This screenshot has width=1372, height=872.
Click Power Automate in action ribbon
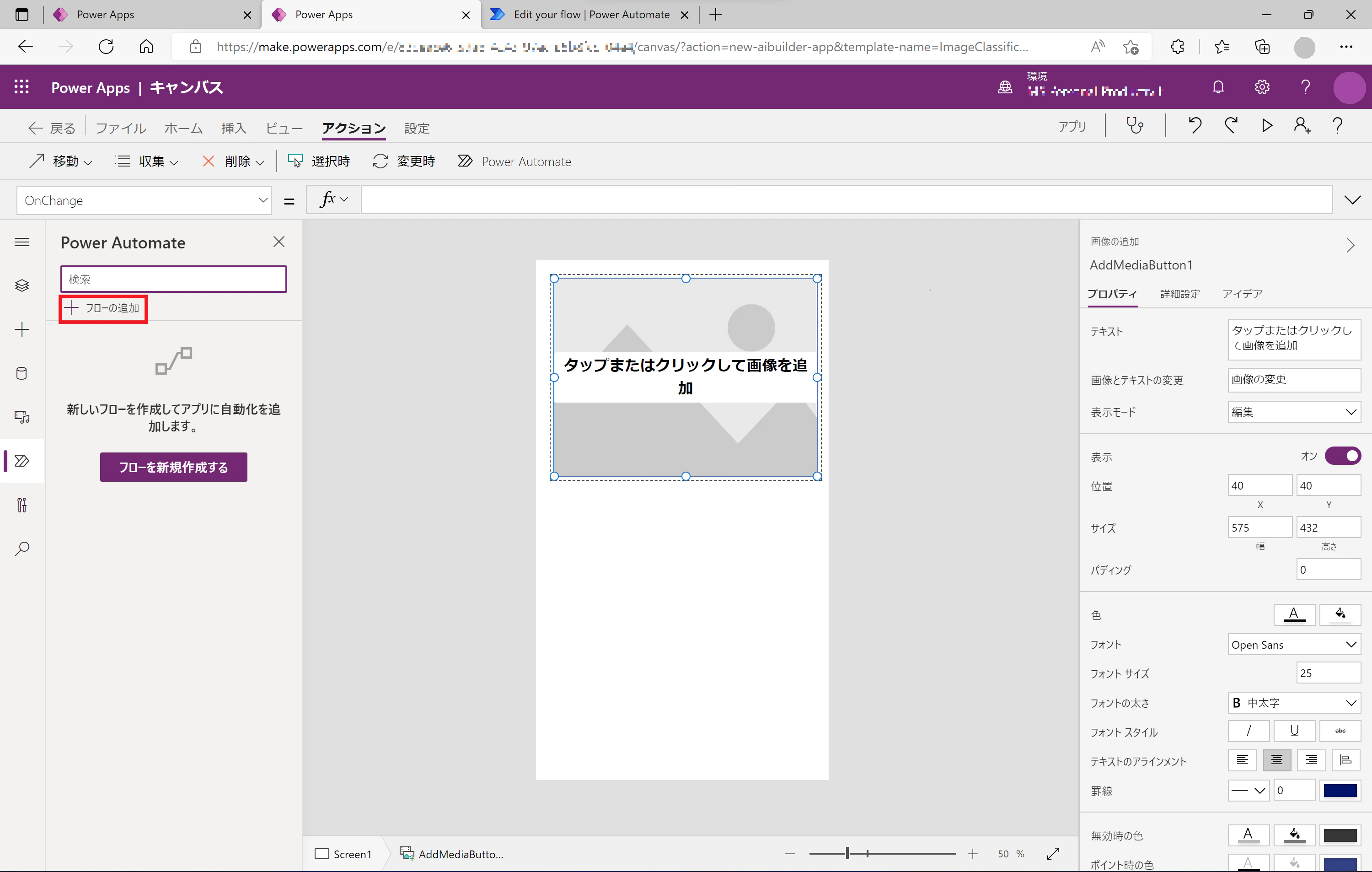[514, 161]
